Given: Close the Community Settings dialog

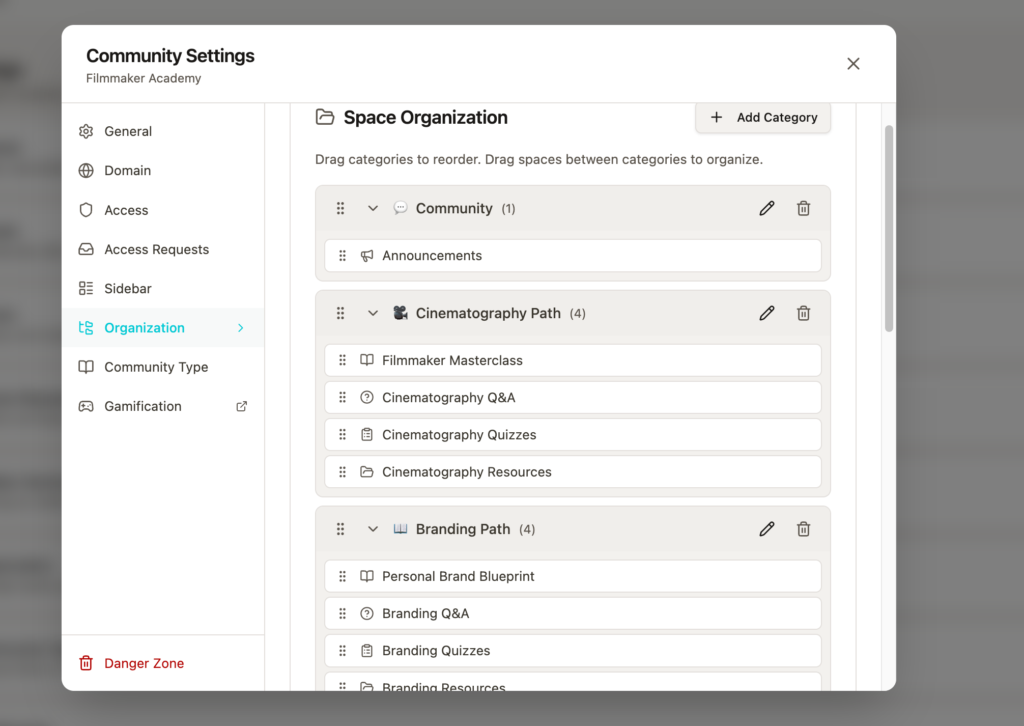Looking at the screenshot, I should pyautogui.click(x=853, y=64).
